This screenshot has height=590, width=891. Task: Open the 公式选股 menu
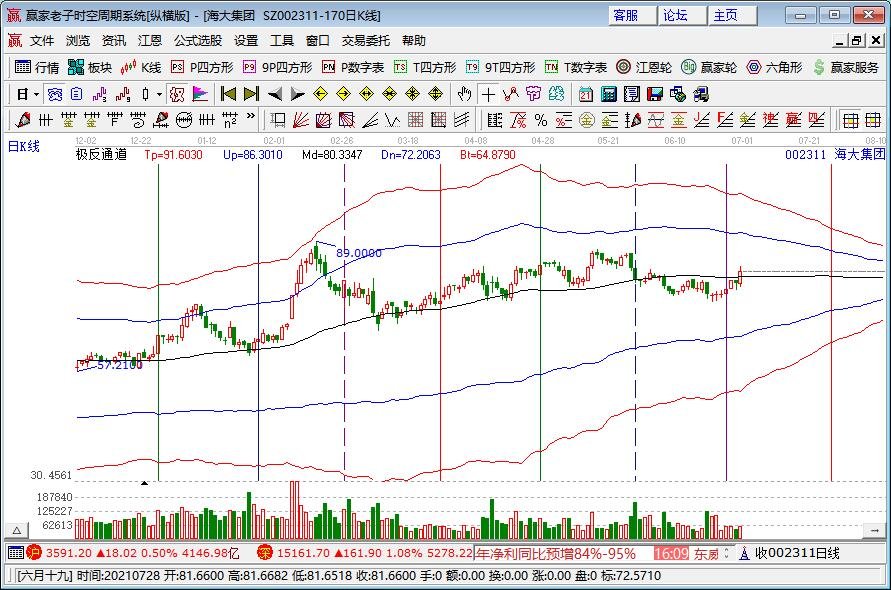(198, 41)
